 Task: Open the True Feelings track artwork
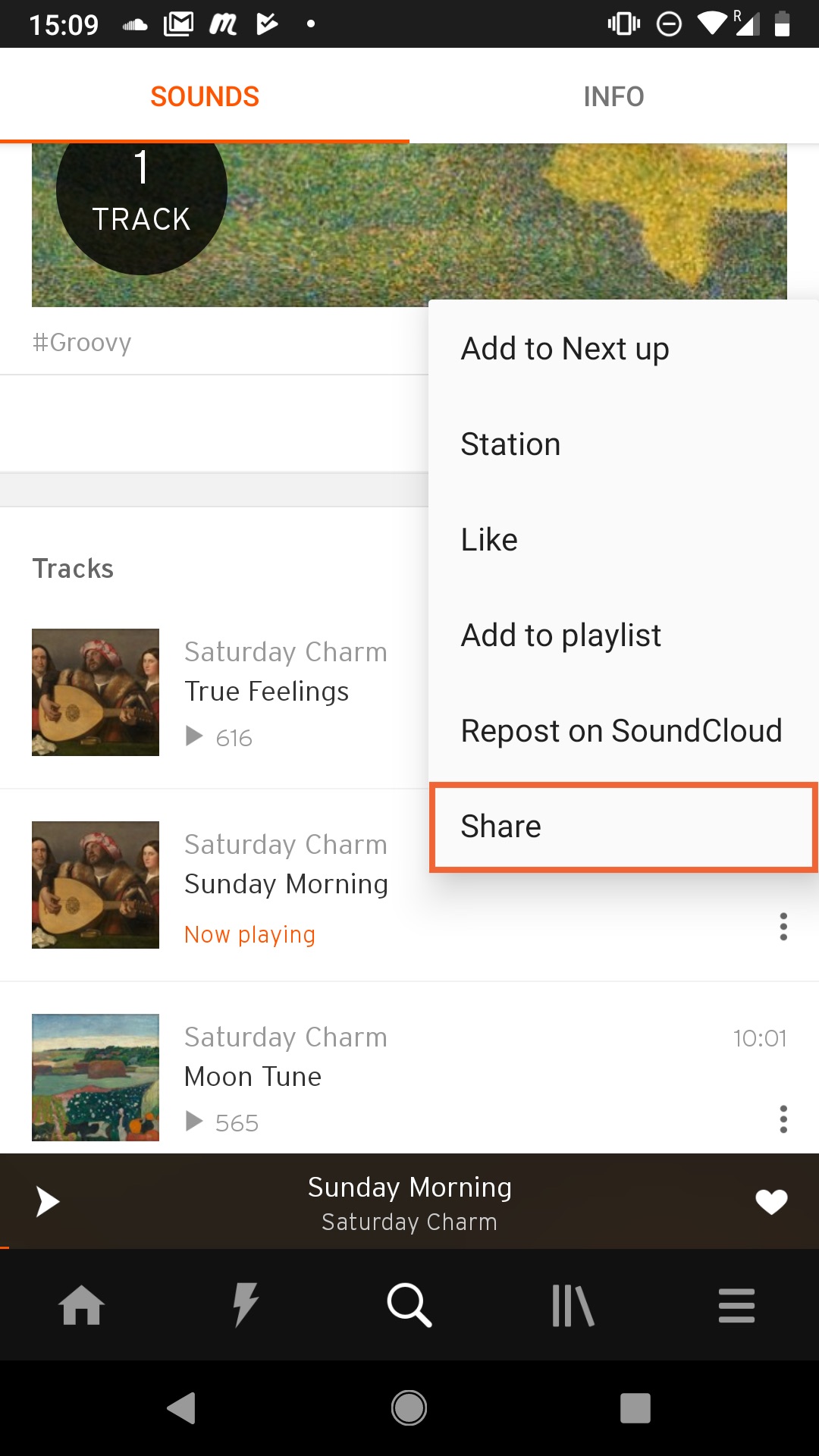pyautogui.click(x=96, y=692)
